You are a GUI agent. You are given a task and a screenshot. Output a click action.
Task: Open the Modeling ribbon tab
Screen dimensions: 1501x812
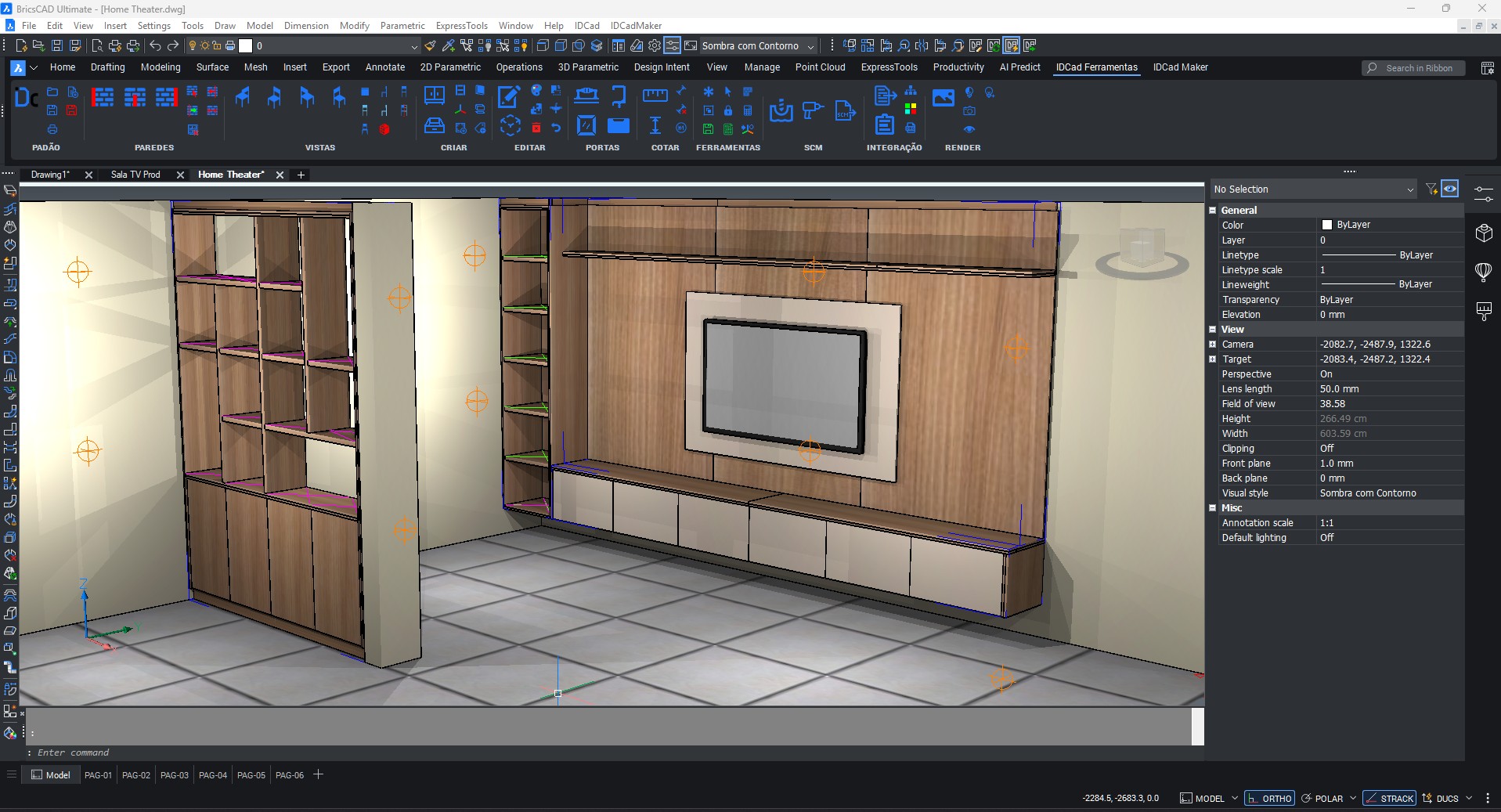(x=161, y=67)
